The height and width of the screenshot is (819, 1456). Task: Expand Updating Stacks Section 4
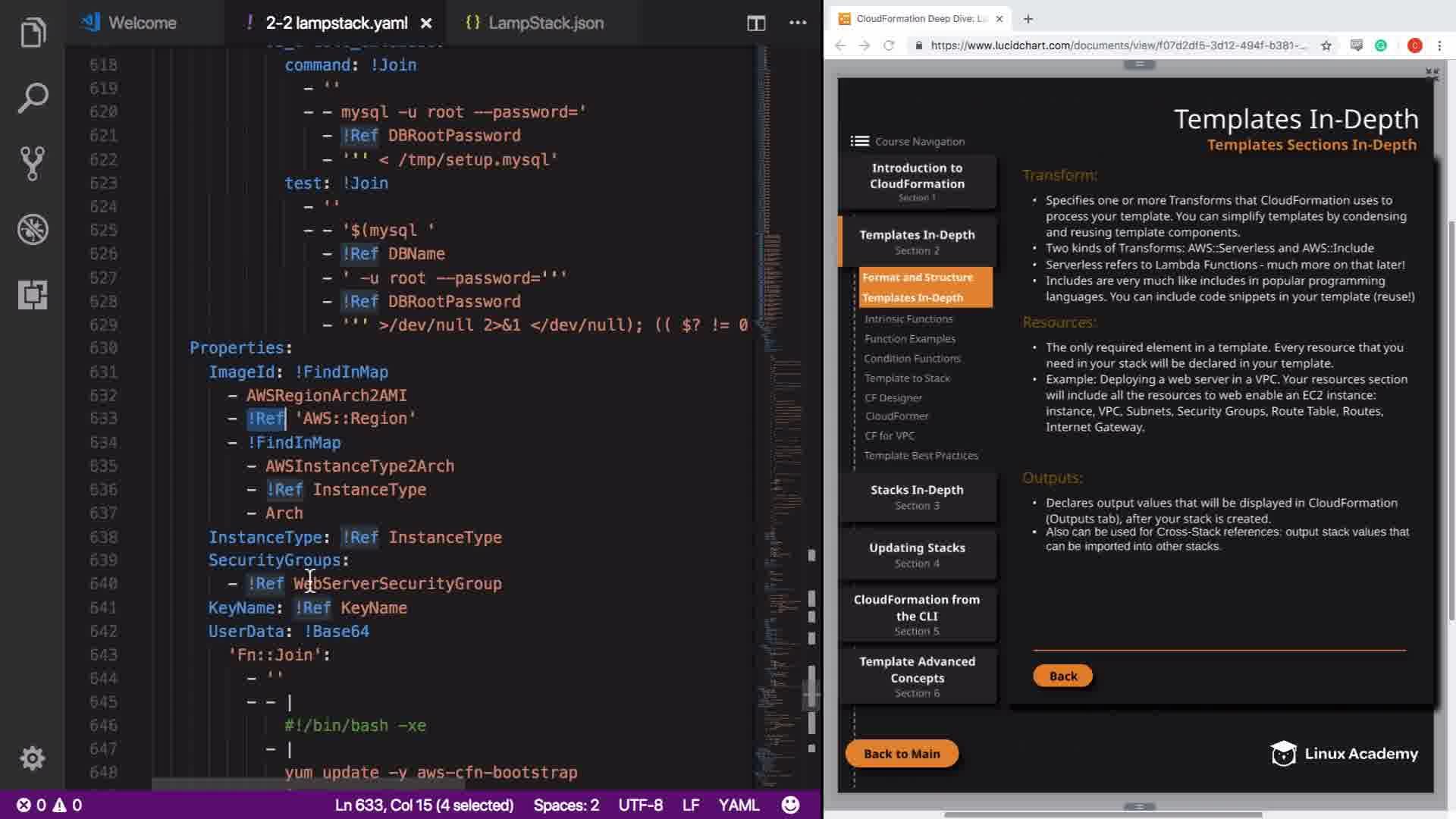(x=917, y=554)
